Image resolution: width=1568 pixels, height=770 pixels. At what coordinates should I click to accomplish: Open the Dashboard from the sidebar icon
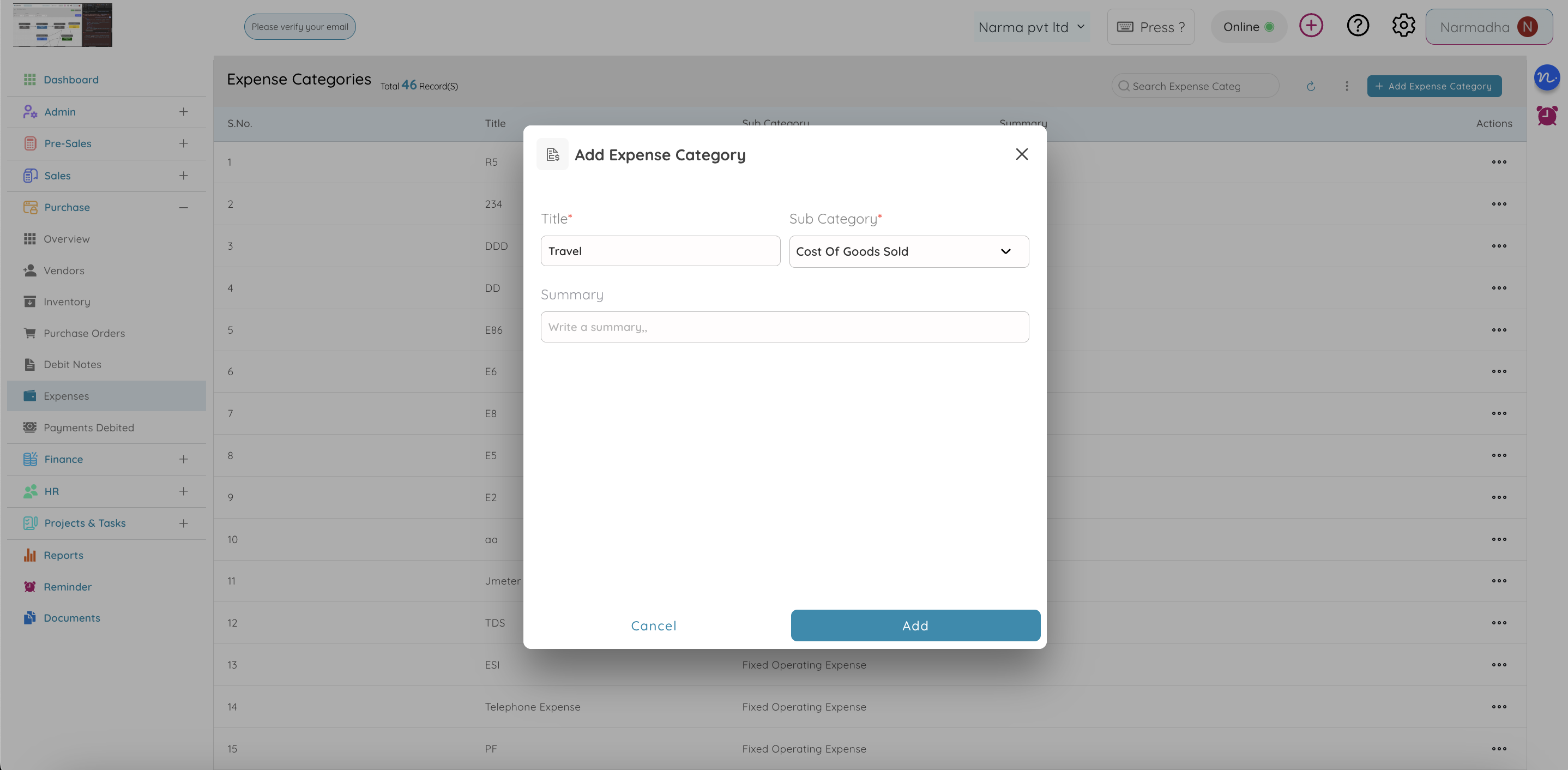point(30,79)
